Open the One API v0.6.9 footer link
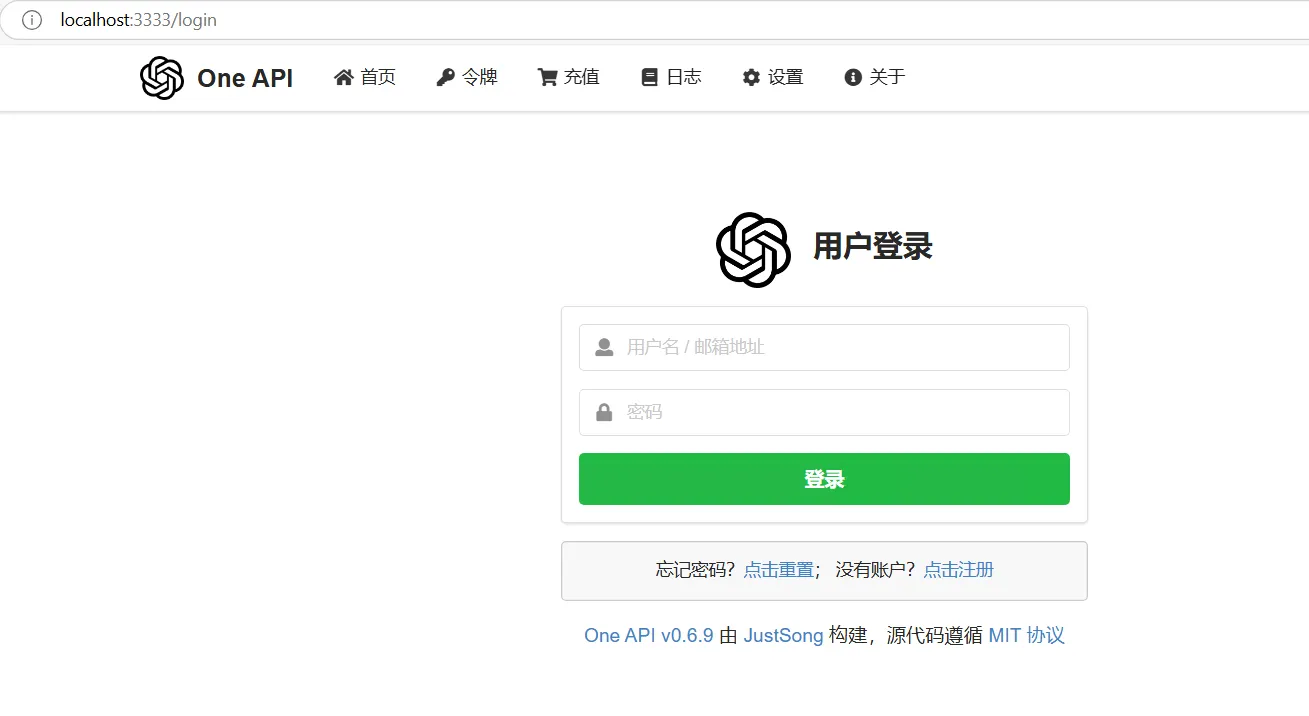The image size is (1309, 716). pyautogui.click(x=649, y=635)
